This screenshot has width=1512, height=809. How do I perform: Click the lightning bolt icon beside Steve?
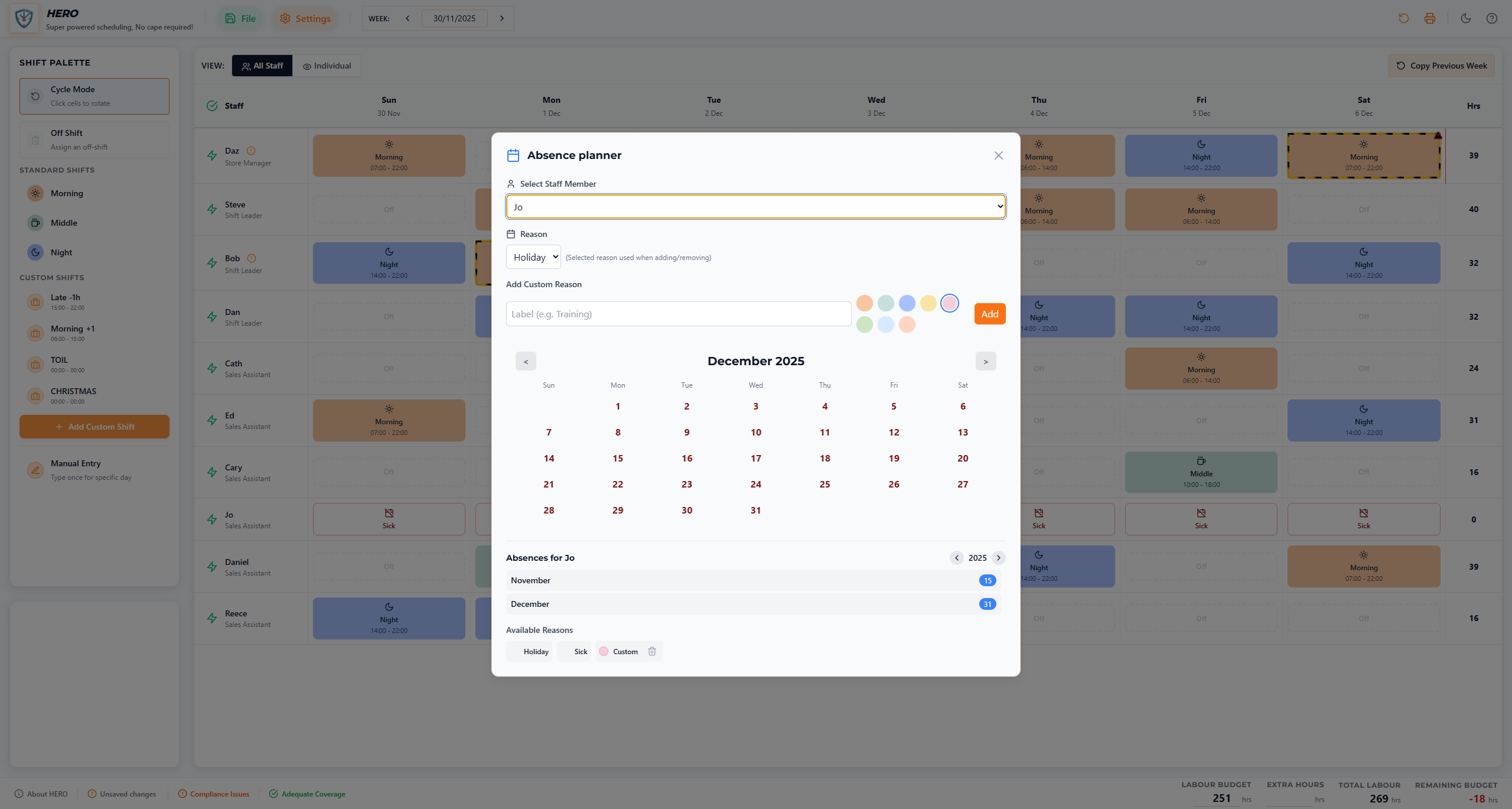[212, 209]
